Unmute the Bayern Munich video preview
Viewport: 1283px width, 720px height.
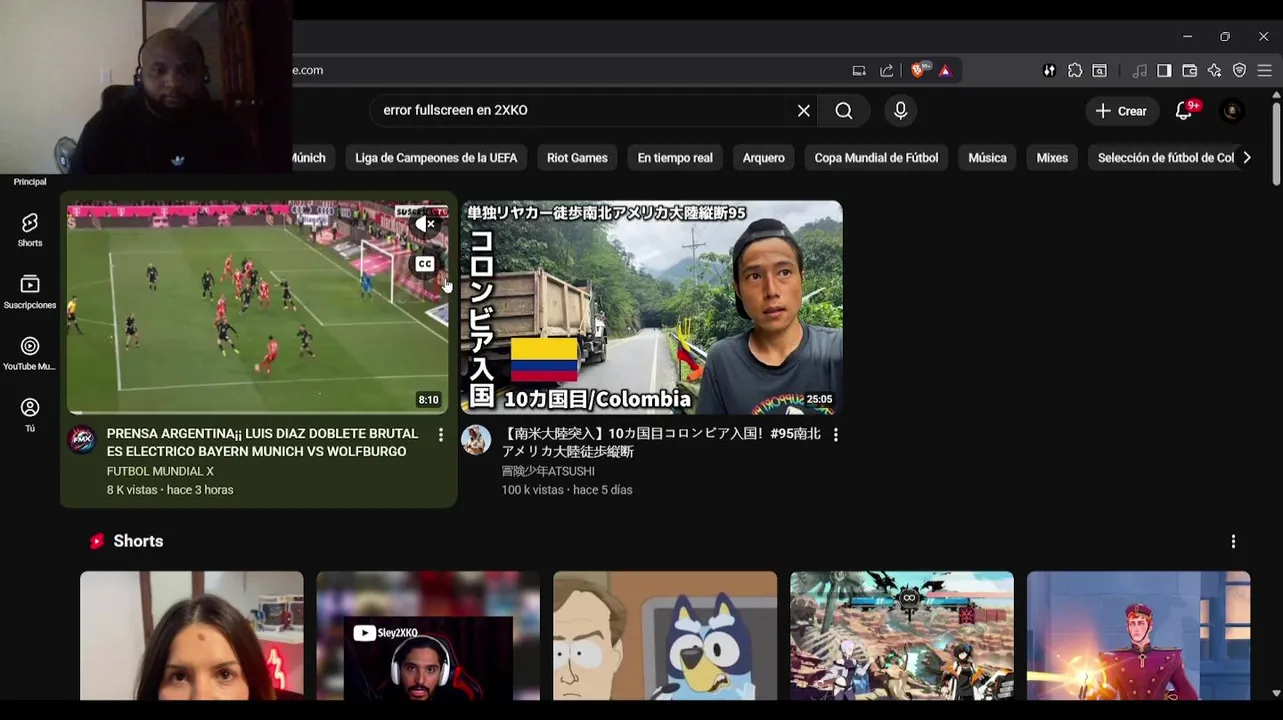coord(425,224)
